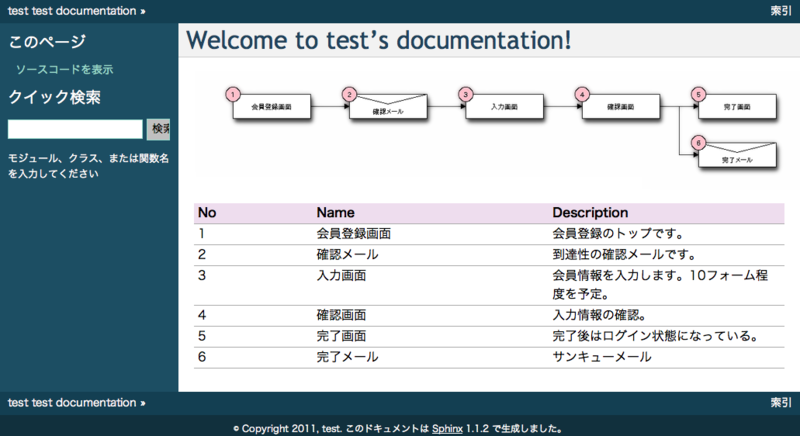Click description 入力情報の確認。
800x436 pixels.
pyautogui.click(x=600, y=315)
